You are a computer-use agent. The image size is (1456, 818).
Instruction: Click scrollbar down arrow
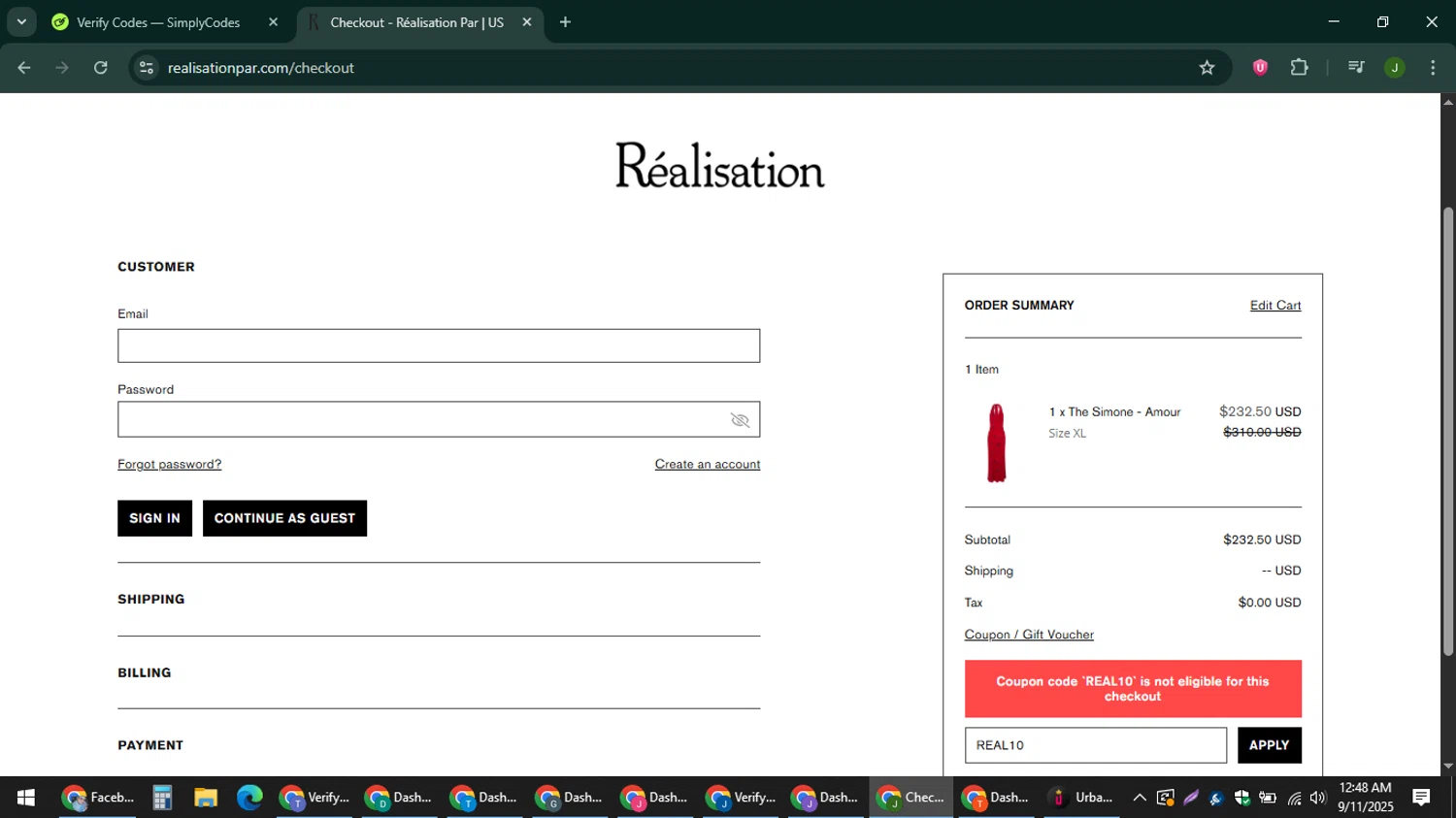[1448, 767]
